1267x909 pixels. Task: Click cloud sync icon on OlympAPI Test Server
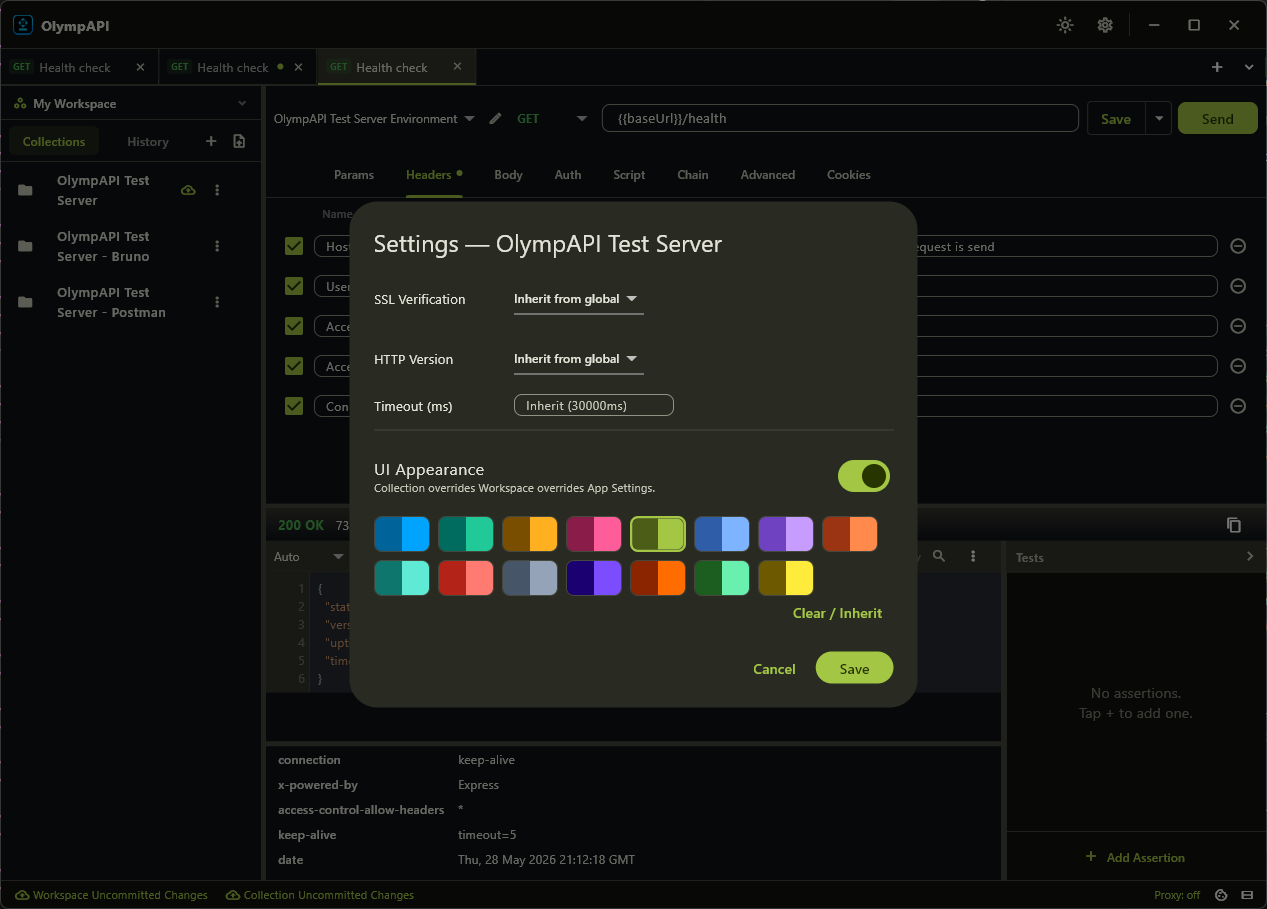pyautogui.click(x=188, y=190)
